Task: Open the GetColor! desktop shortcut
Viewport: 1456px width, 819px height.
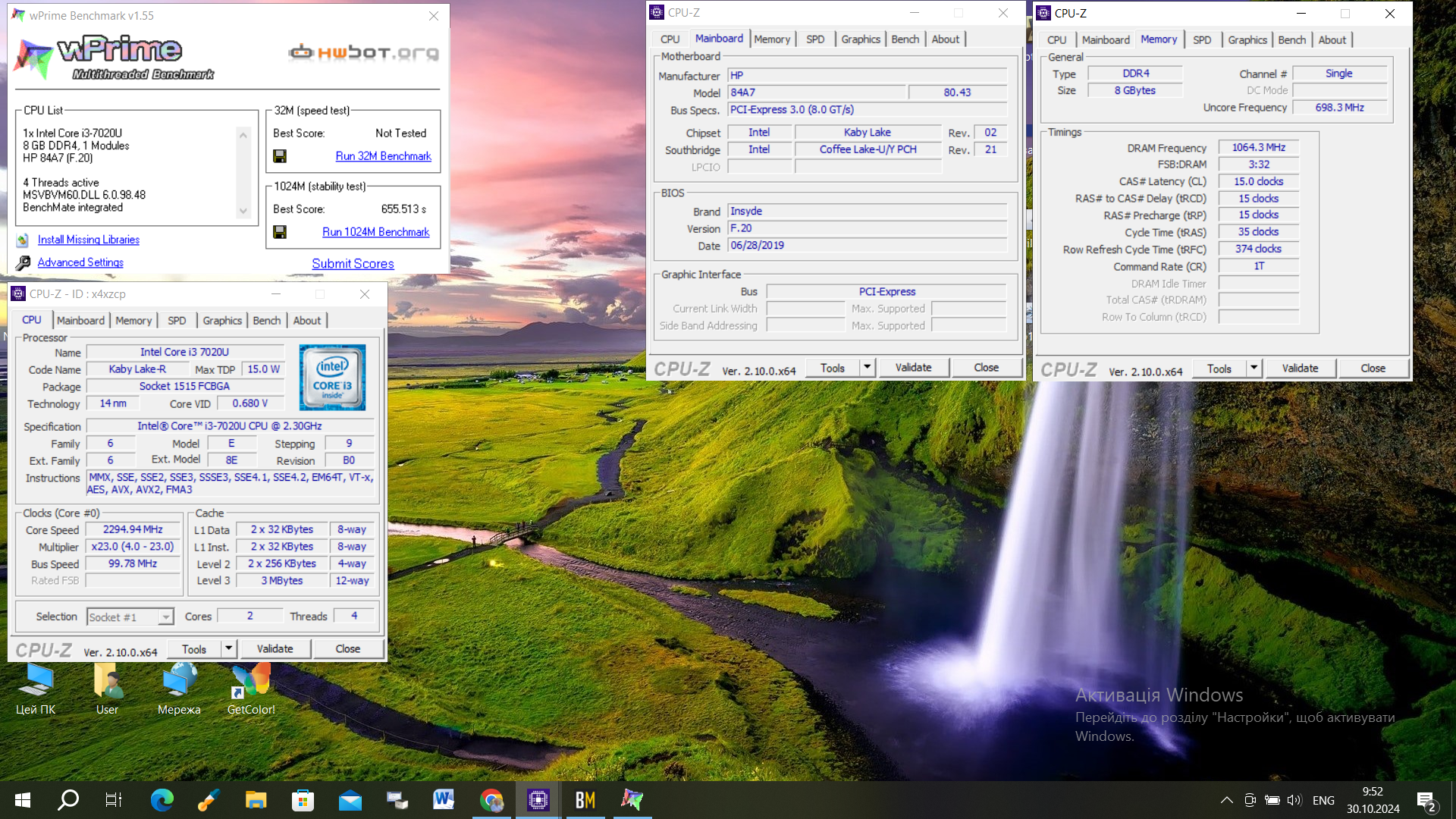Action: pos(251,689)
